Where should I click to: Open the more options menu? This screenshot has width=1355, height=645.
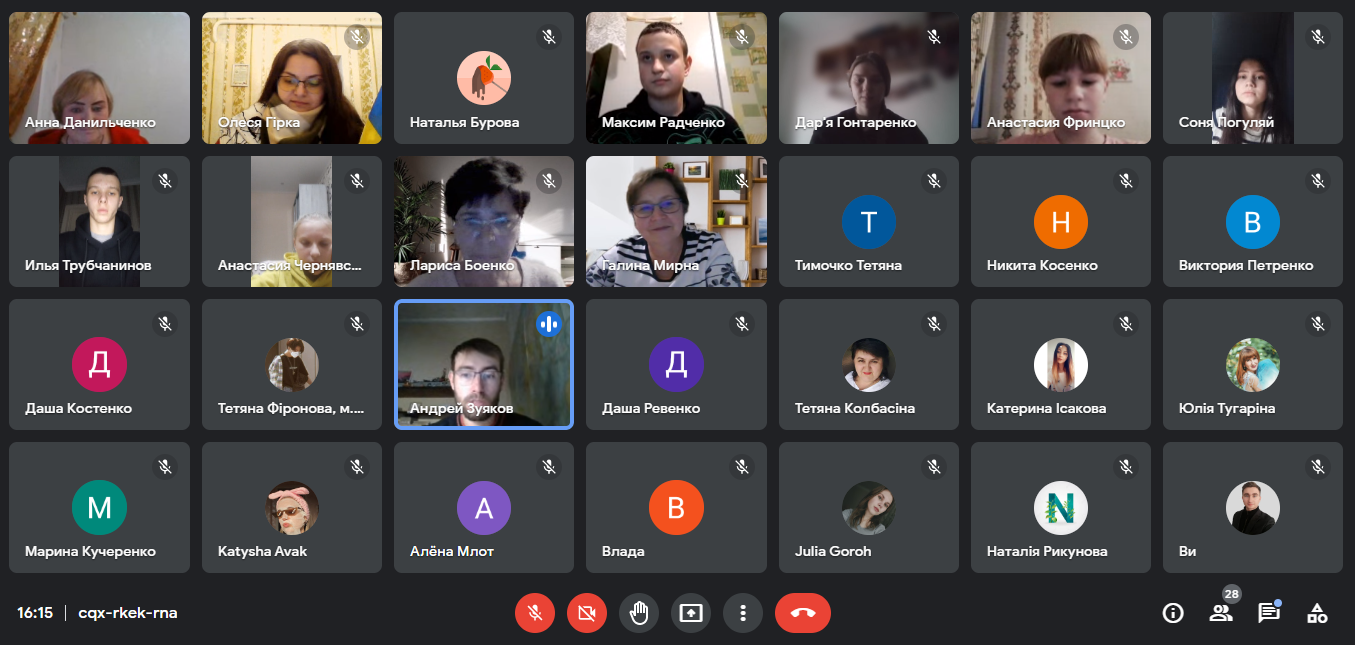pyautogui.click(x=743, y=613)
